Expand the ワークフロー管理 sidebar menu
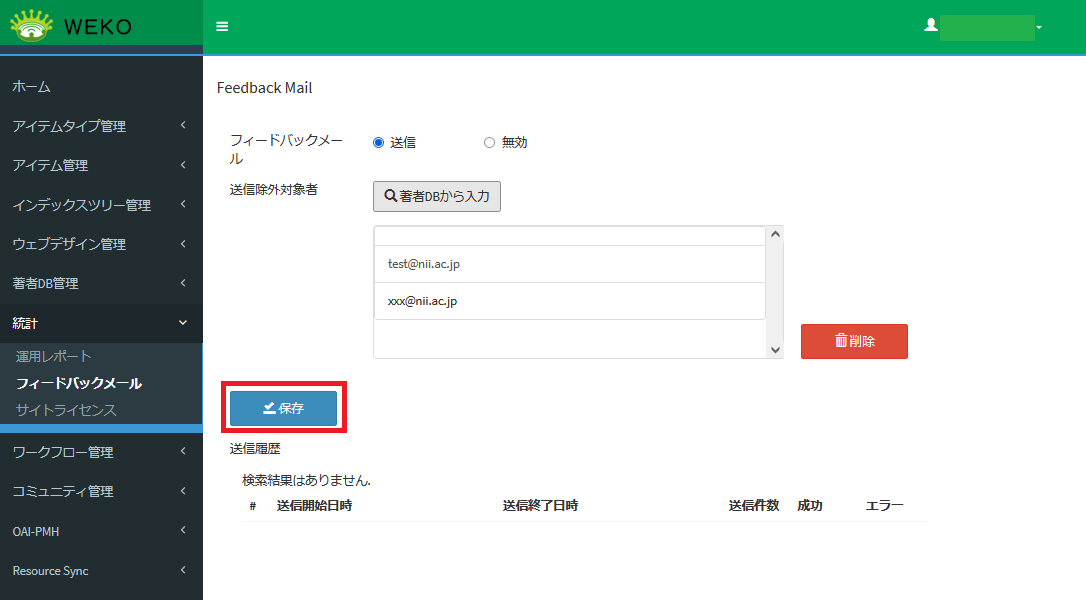The height and width of the screenshot is (600, 1086). 100,452
